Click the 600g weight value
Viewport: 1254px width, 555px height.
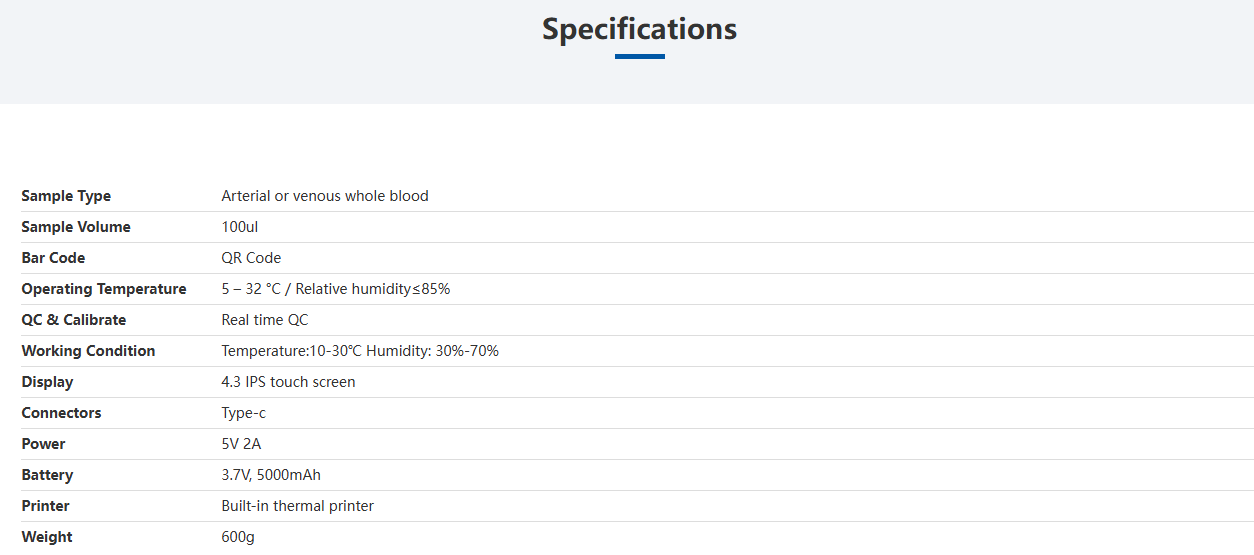coord(238,537)
